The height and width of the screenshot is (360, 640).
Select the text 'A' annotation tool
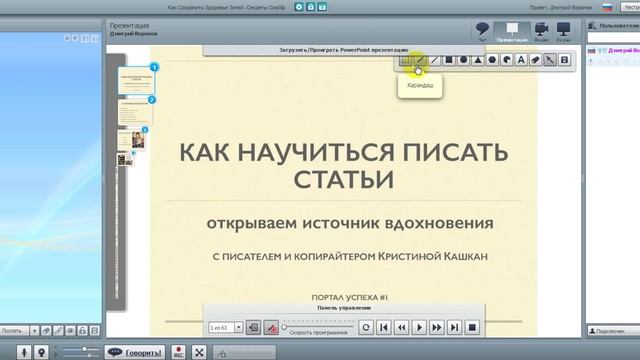pos(521,60)
